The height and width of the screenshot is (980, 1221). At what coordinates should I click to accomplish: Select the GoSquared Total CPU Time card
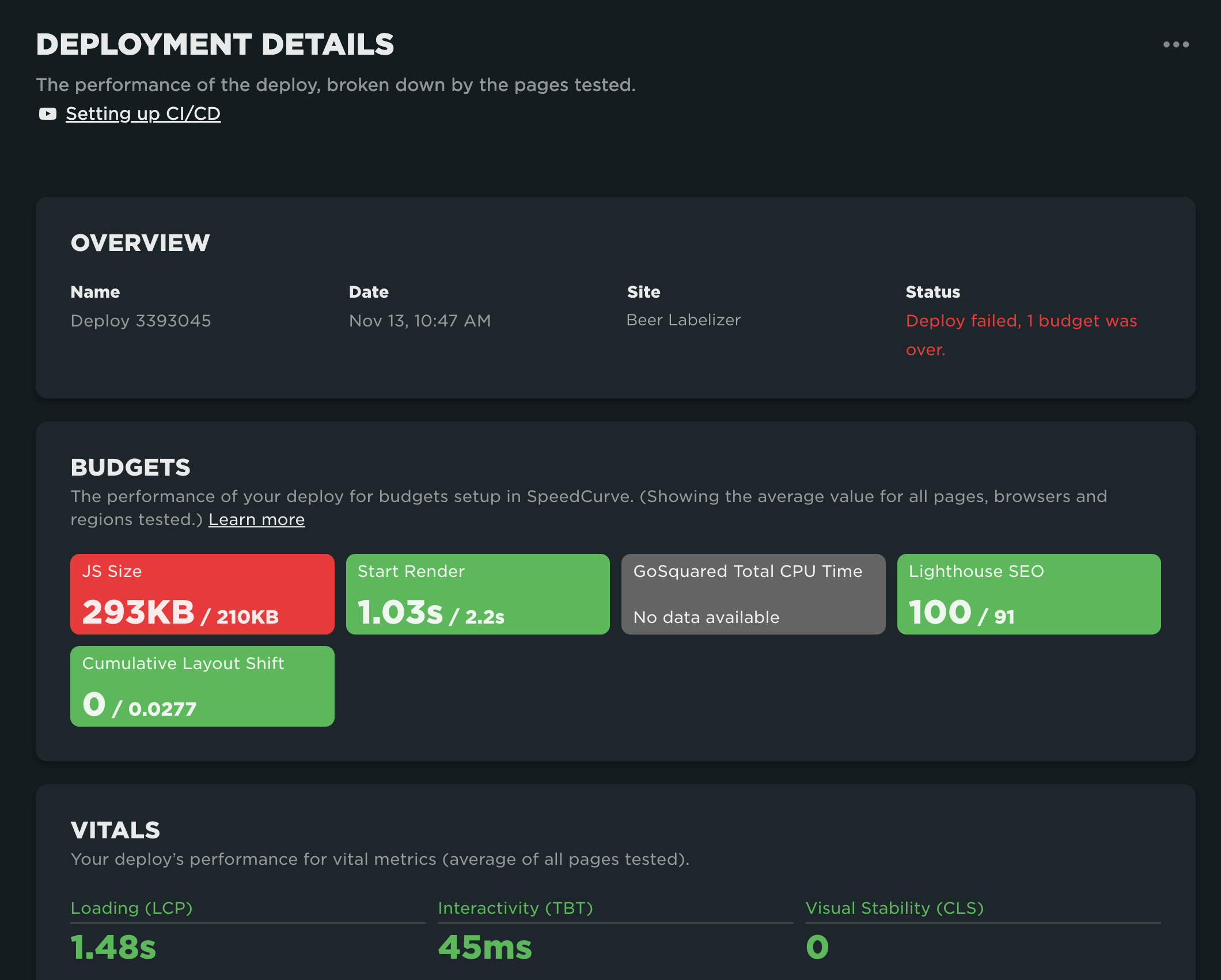coord(753,594)
